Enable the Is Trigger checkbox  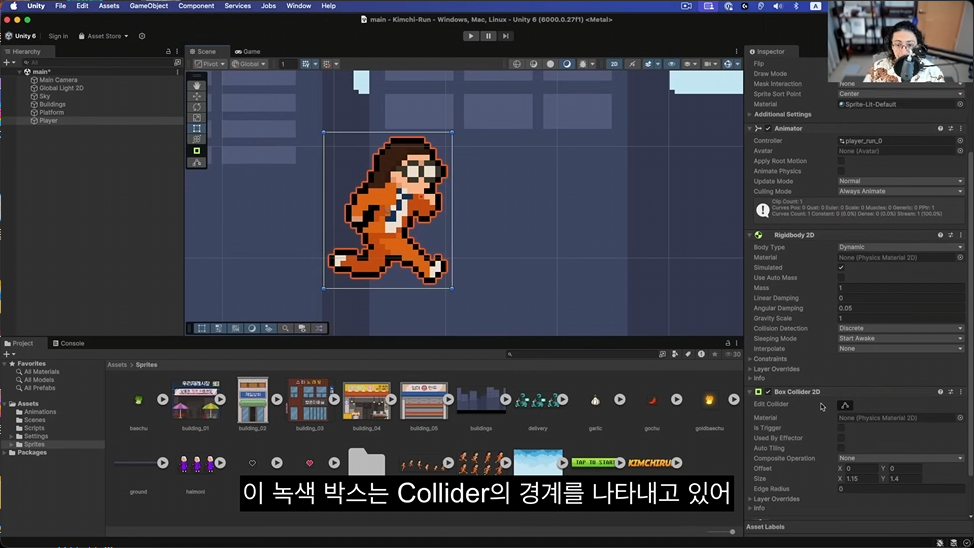click(841, 428)
